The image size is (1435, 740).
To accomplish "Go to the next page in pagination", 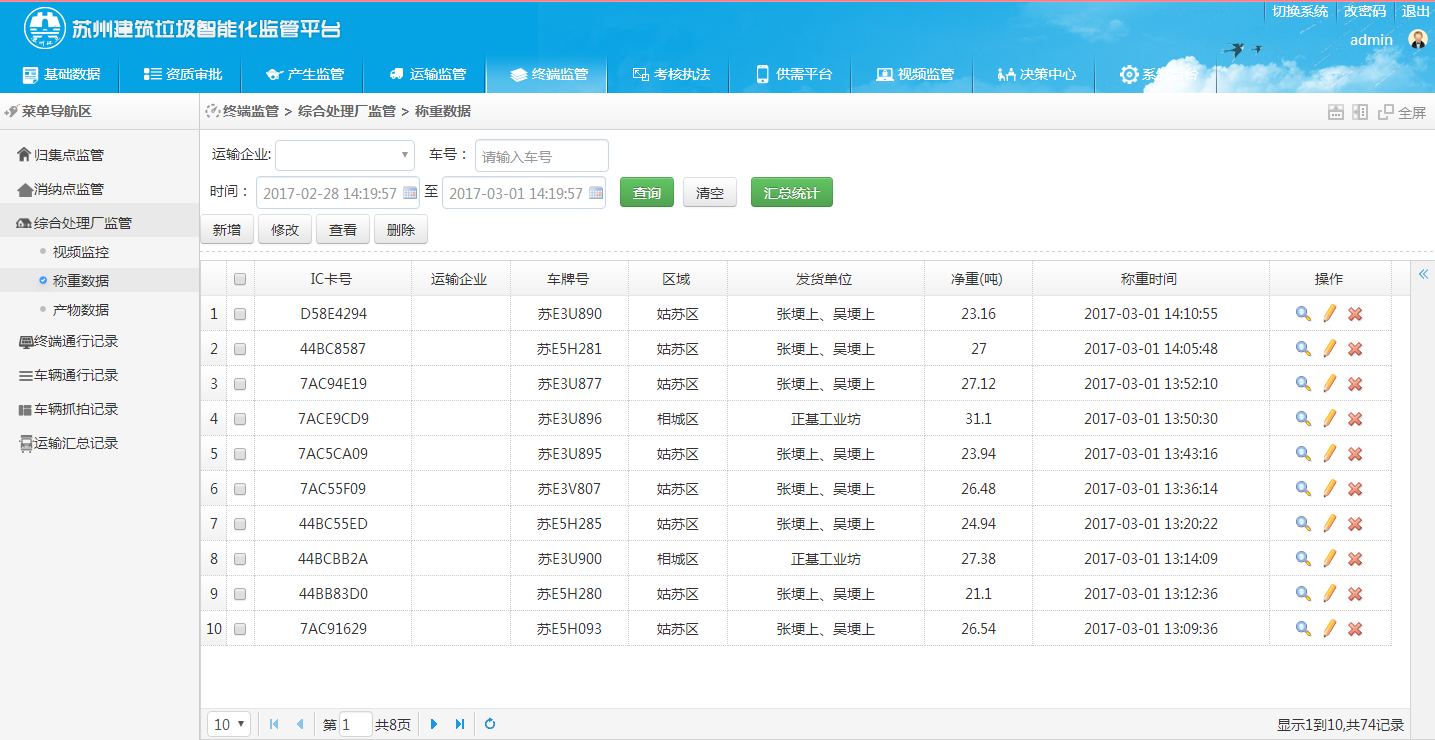I will (x=434, y=724).
